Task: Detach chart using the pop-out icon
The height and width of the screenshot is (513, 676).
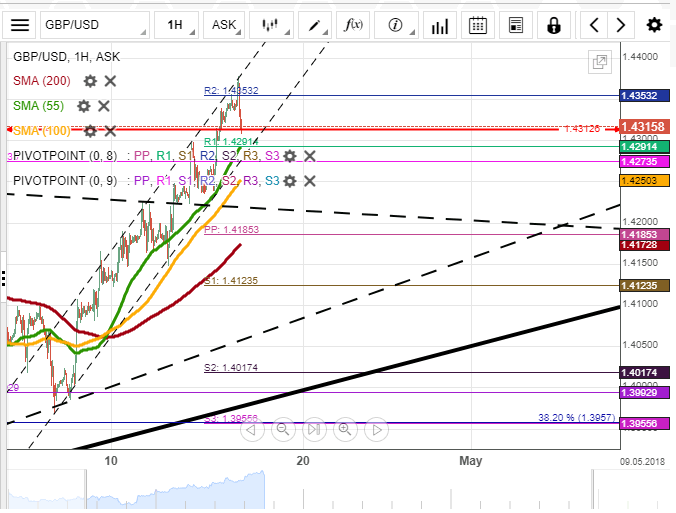Action: (x=600, y=62)
